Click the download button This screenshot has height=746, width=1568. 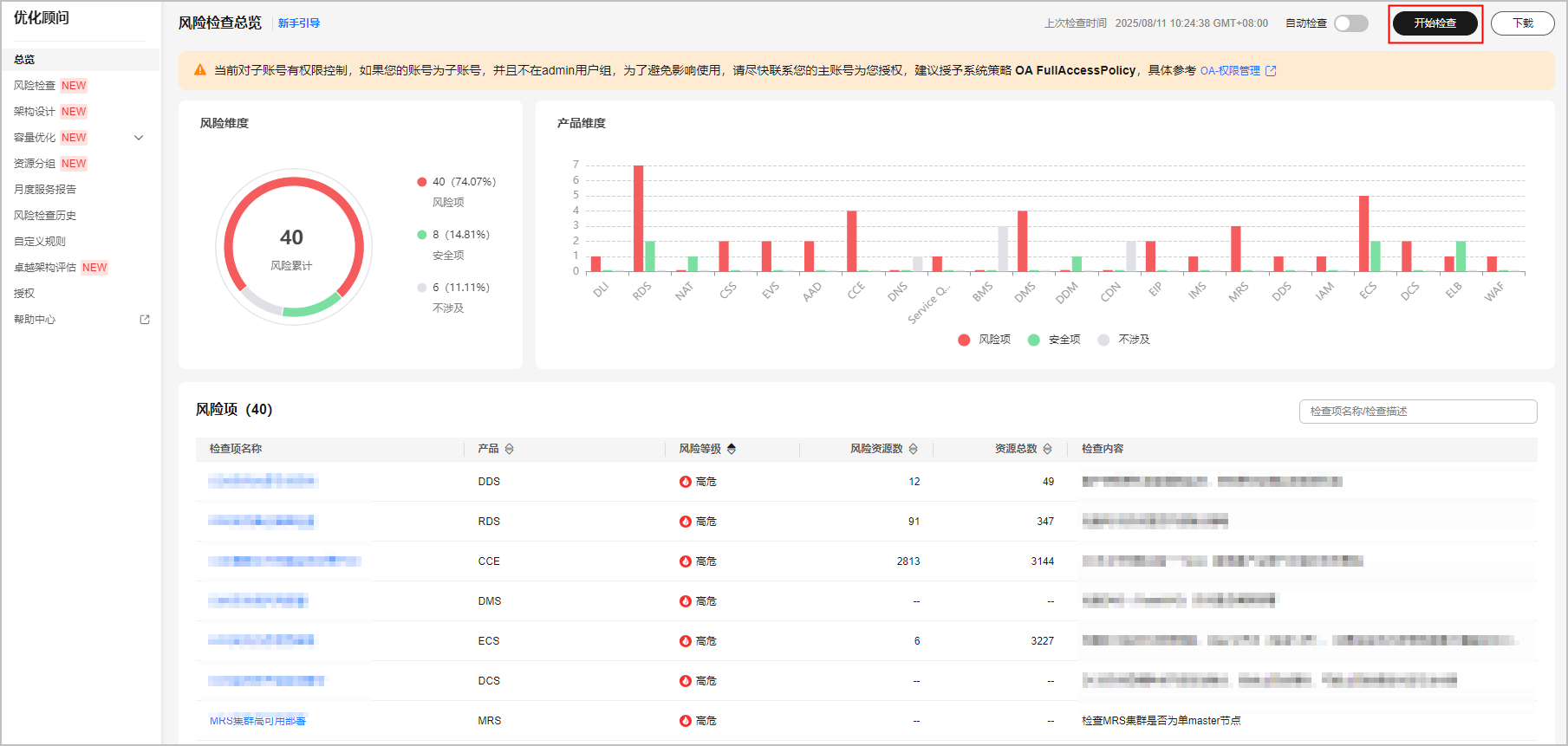(1522, 23)
